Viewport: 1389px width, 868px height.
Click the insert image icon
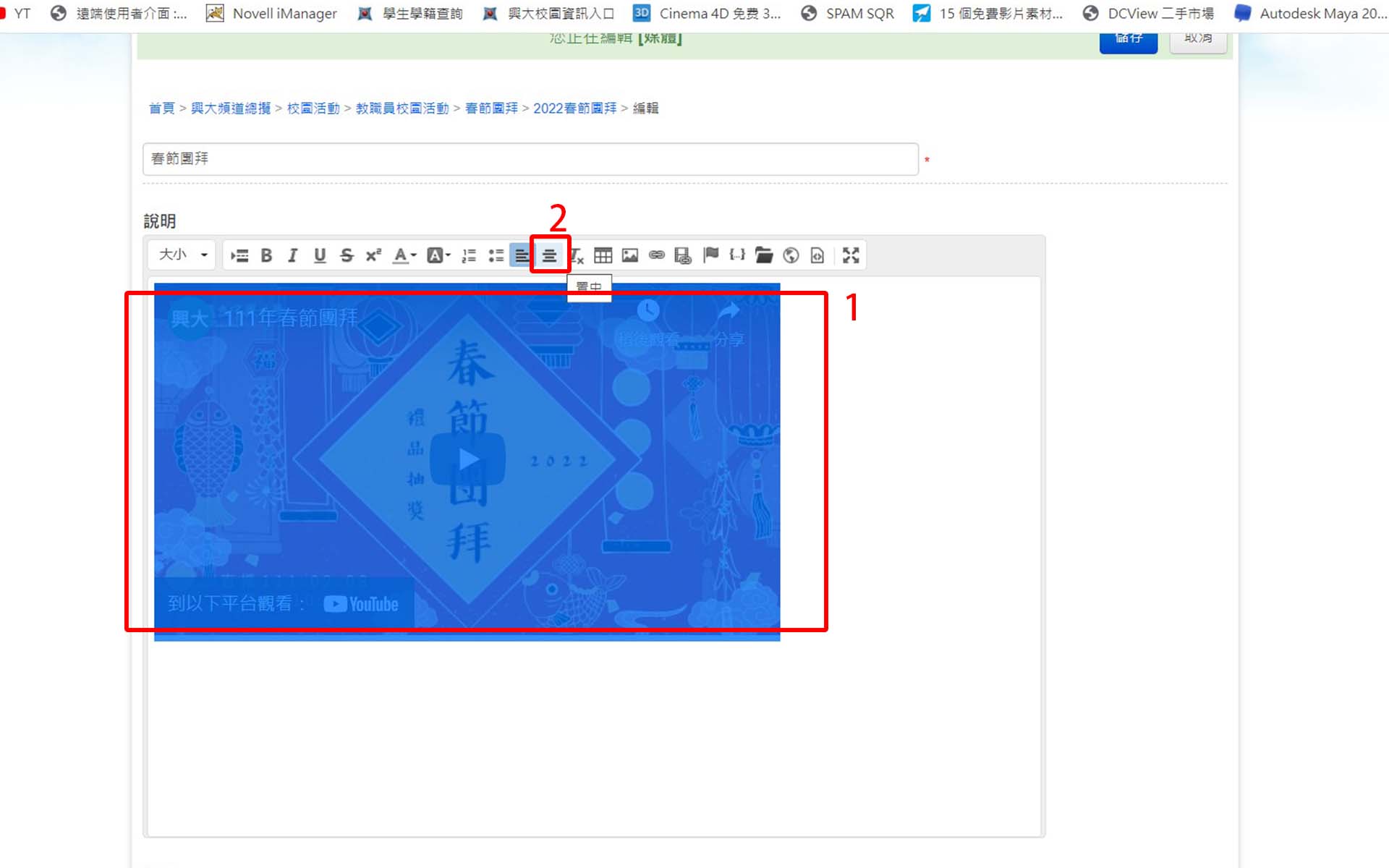pos(630,255)
